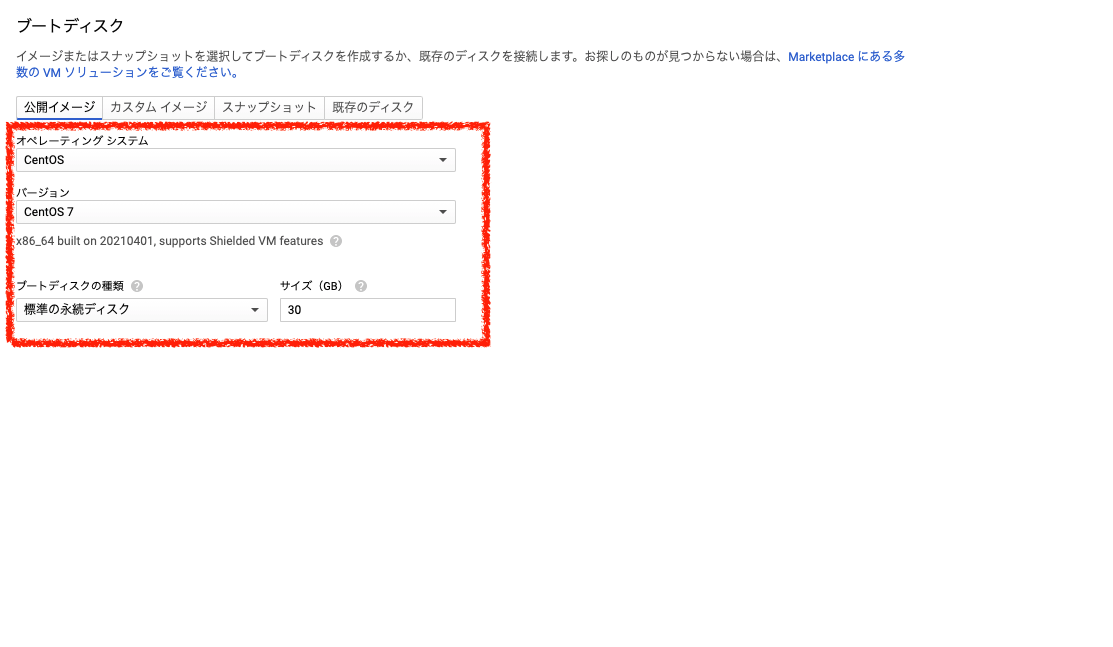Select the 公開イメージ tab
The width and height of the screenshot is (1113, 647).
pyautogui.click(x=58, y=107)
